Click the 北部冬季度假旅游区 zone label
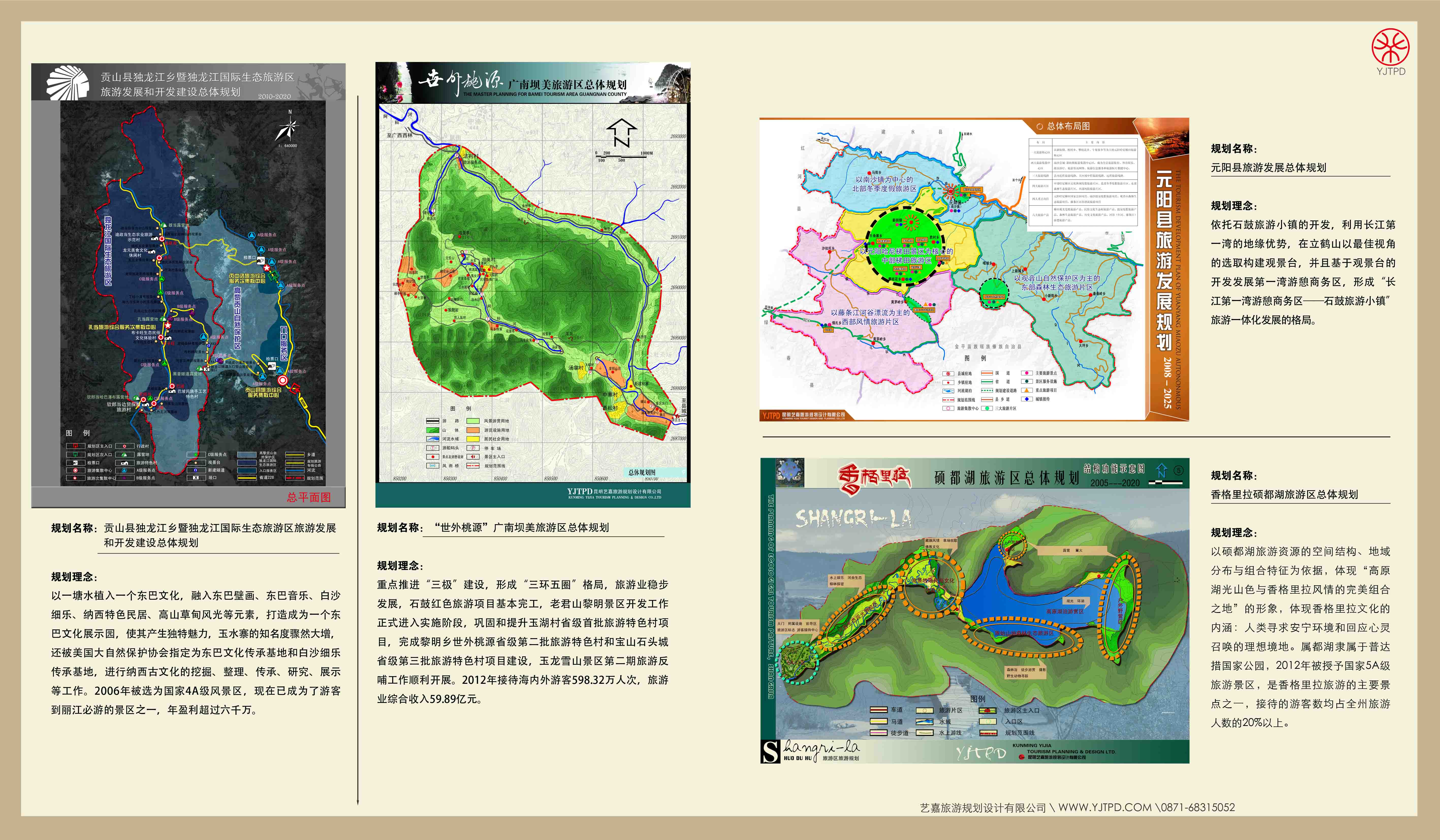 pyautogui.click(x=884, y=188)
